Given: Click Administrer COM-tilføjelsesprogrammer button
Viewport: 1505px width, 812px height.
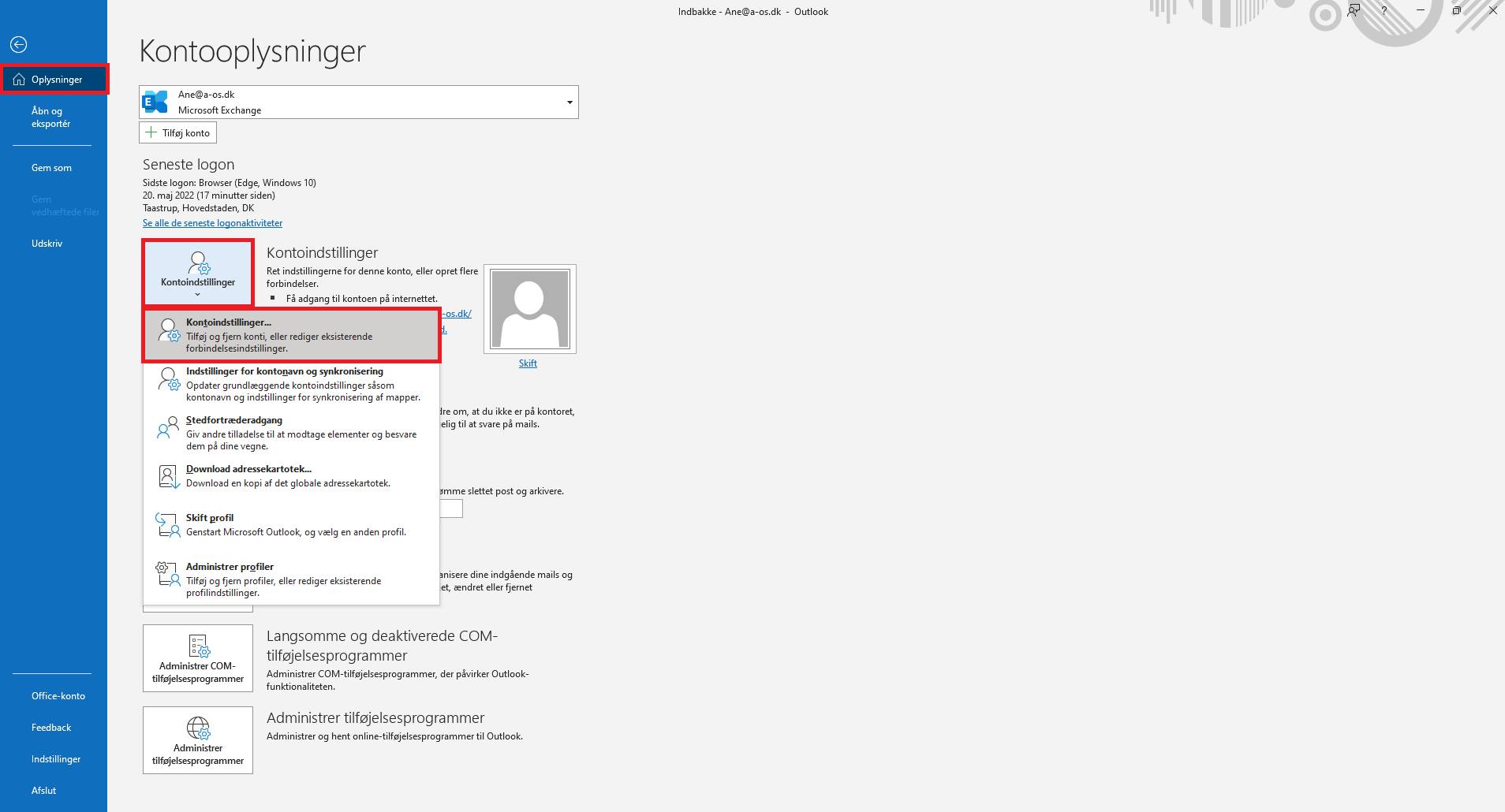Looking at the screenshot, I should (x=198, y=658).
